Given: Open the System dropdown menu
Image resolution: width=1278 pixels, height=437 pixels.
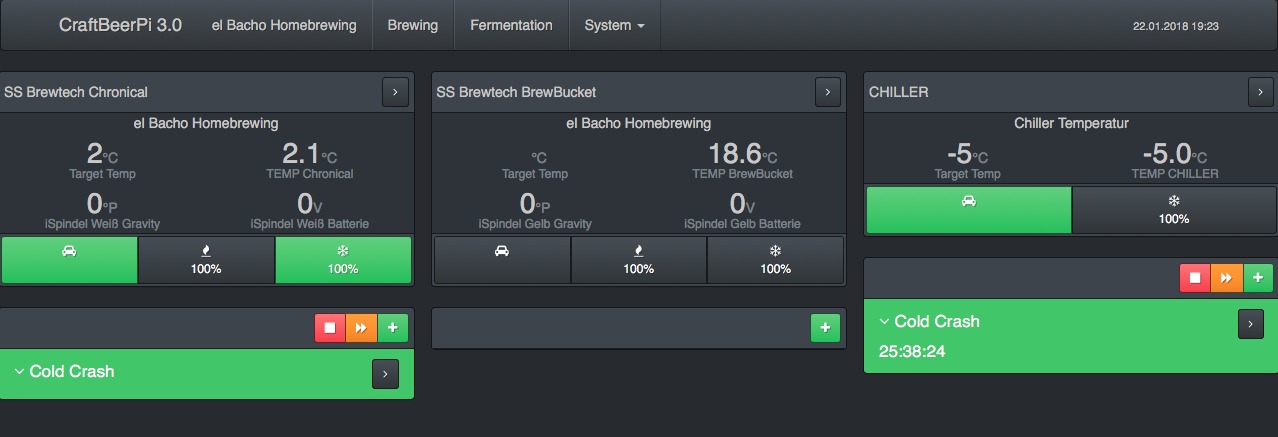Looking at the screenshot, I should click(x=614, y=25).
